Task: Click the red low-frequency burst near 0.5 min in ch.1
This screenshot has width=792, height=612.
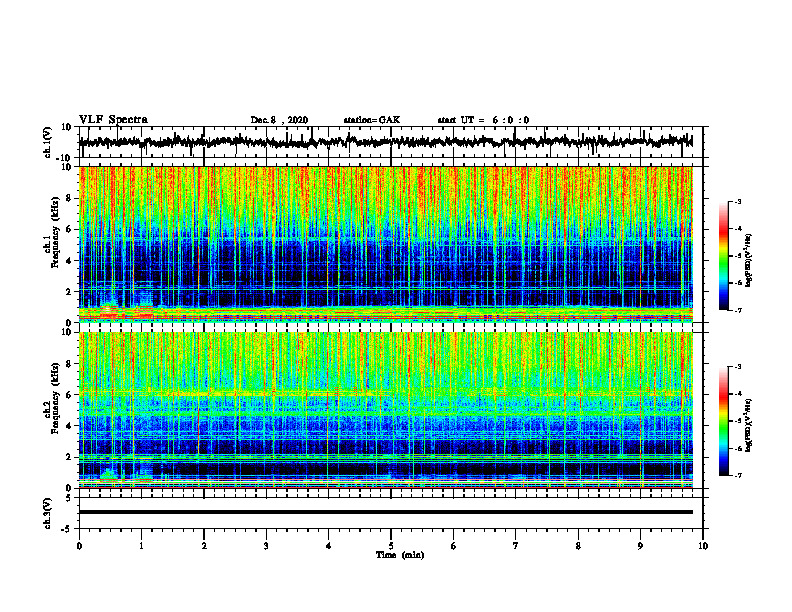Action: coord(109,312)
